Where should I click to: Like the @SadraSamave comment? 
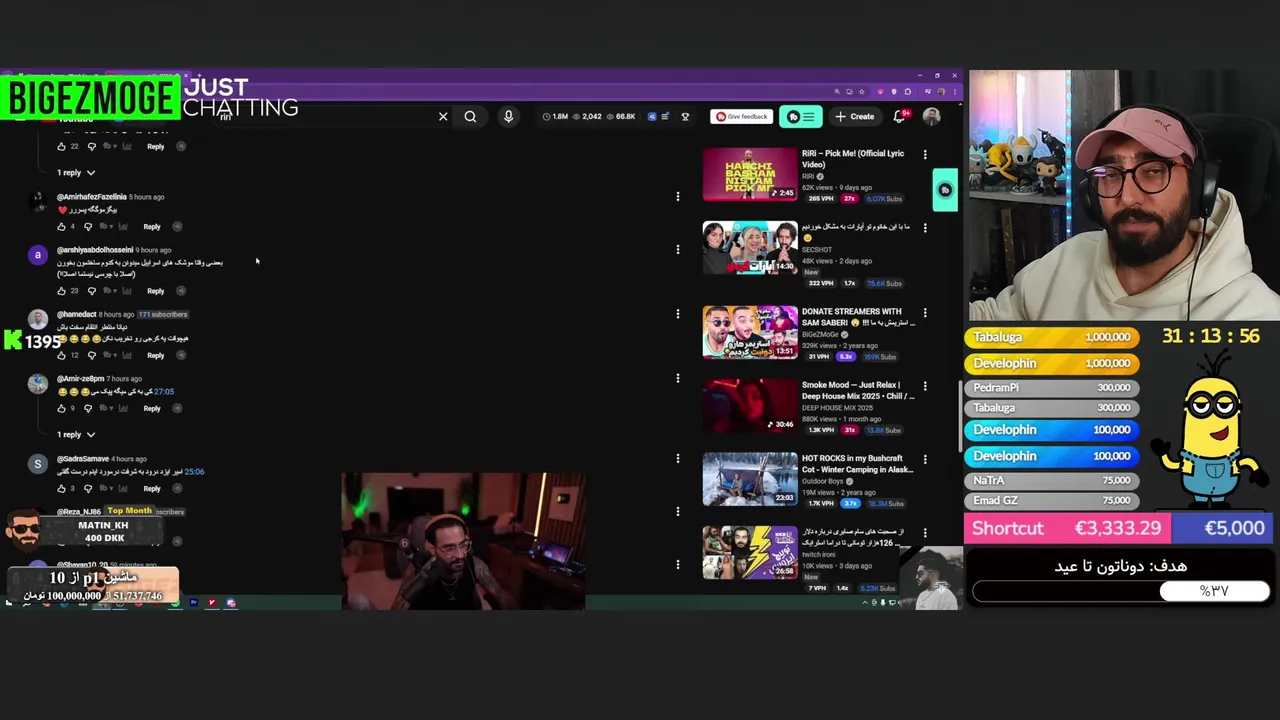[61, 488]
